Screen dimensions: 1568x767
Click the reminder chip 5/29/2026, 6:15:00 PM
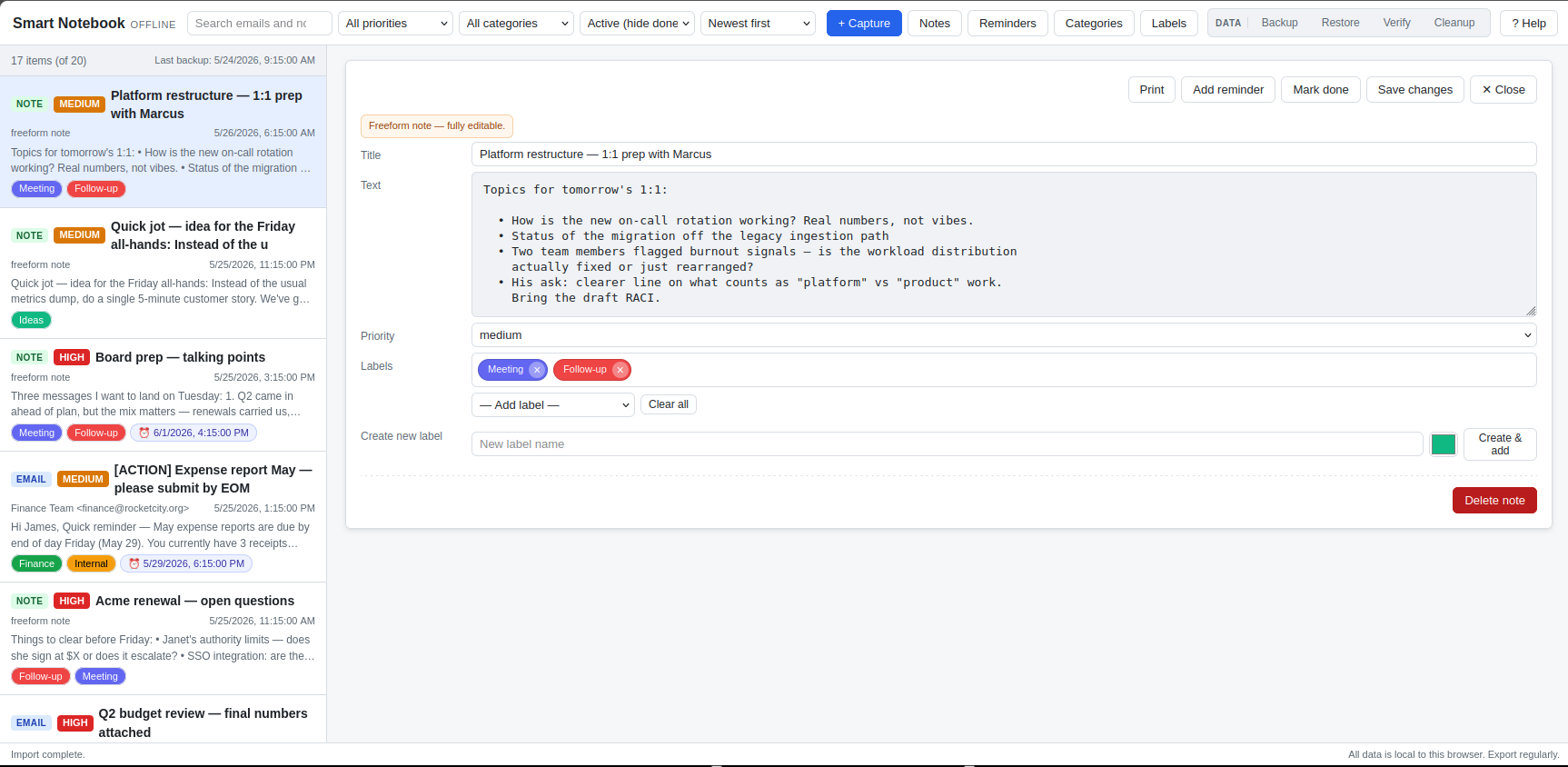[186, 563]
